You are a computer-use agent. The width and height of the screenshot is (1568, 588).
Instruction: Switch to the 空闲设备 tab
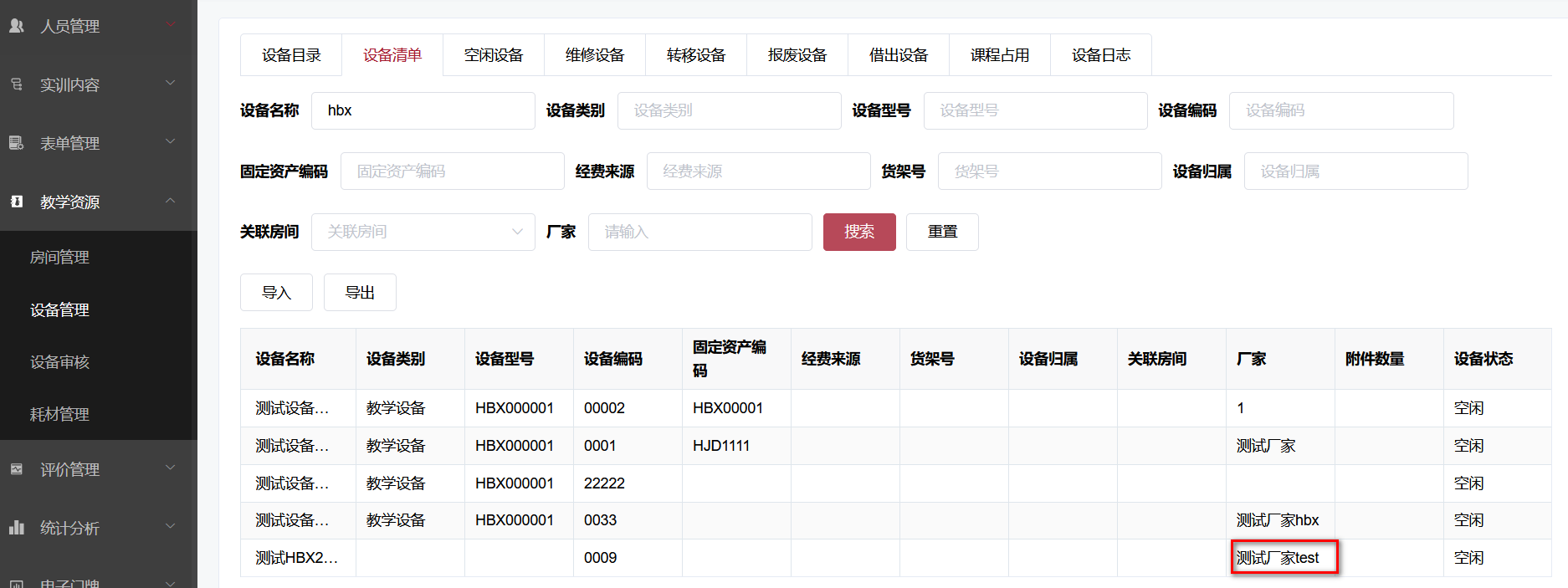[494, 55]
